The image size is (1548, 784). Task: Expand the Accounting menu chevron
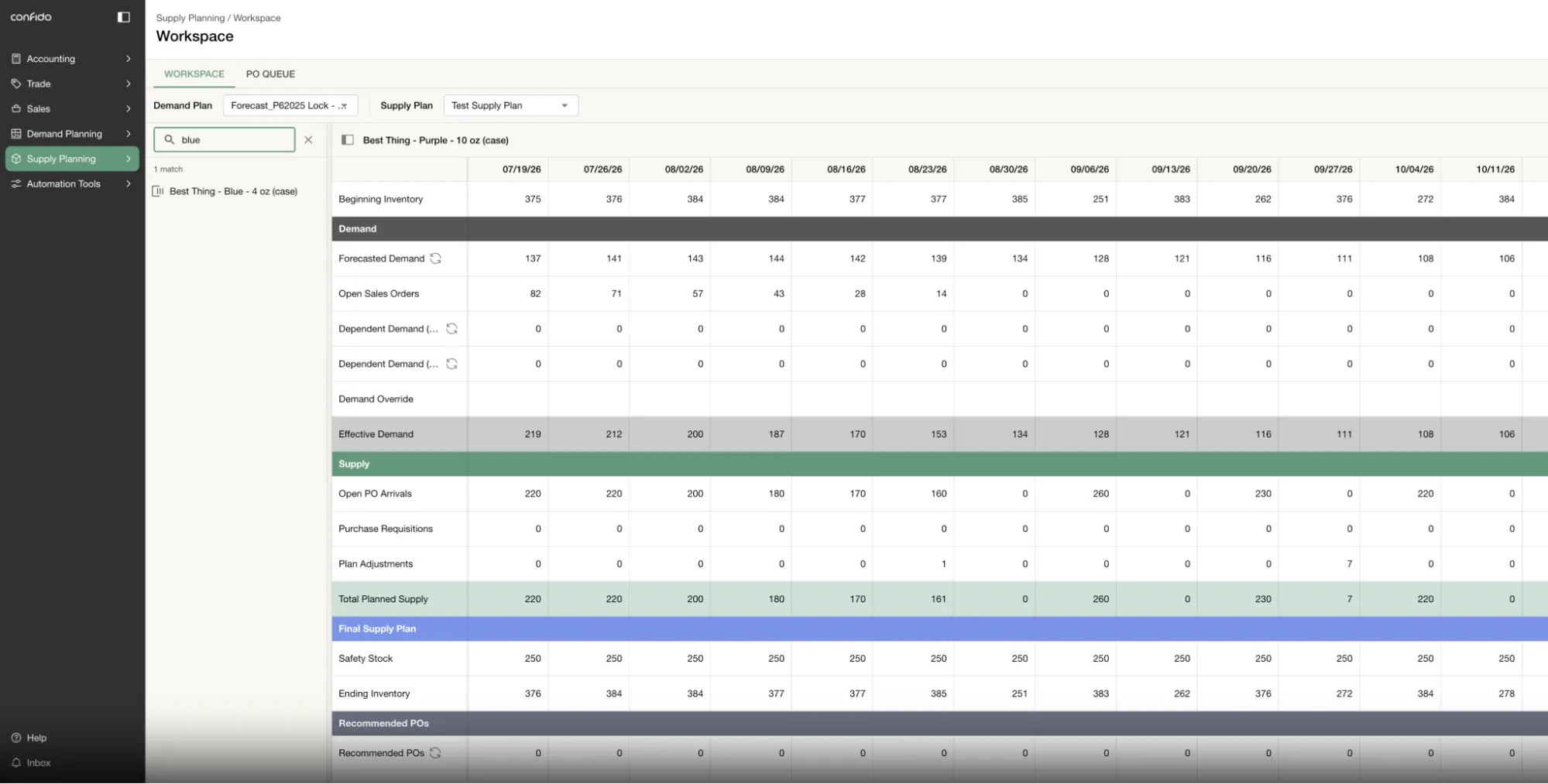(x=129, y=59)
